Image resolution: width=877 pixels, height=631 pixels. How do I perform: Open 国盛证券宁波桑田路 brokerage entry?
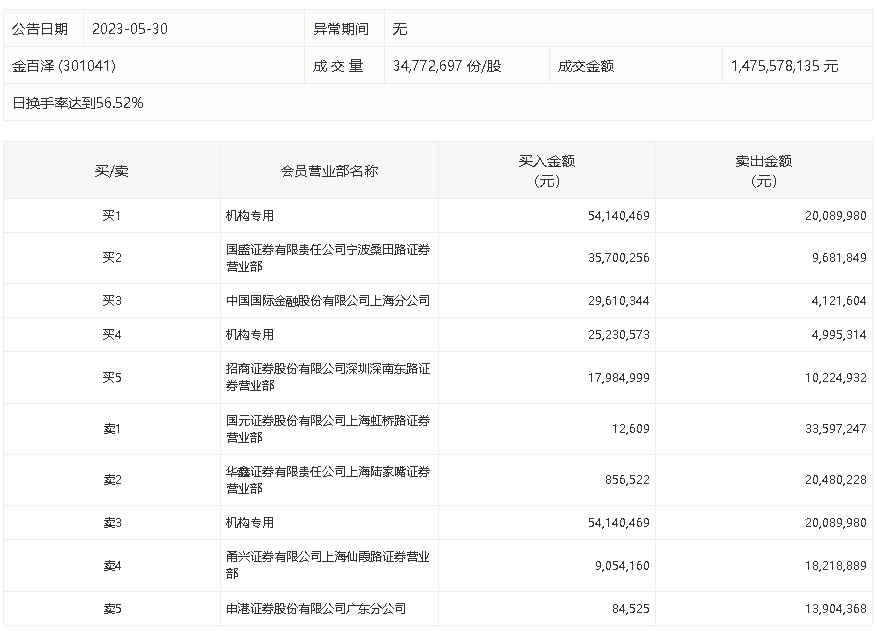tap(328, 257)
